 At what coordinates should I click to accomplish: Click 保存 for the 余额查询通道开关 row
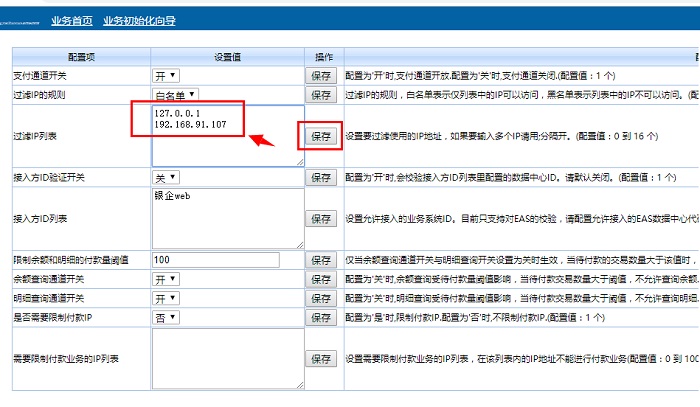pyautogui.click(x=321, y=279)
